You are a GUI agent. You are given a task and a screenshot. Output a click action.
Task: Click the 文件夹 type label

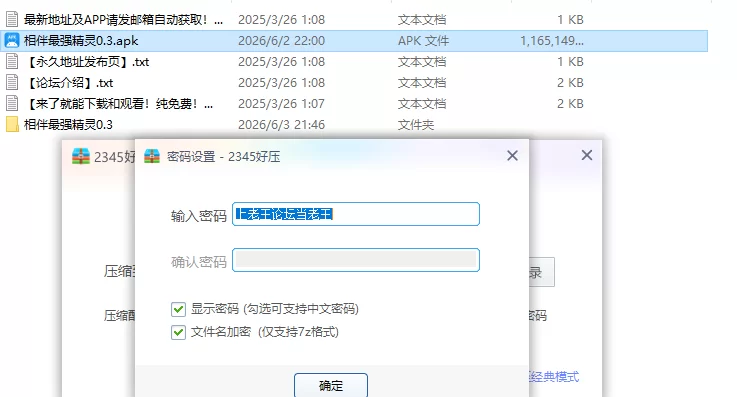pos(416,125)
